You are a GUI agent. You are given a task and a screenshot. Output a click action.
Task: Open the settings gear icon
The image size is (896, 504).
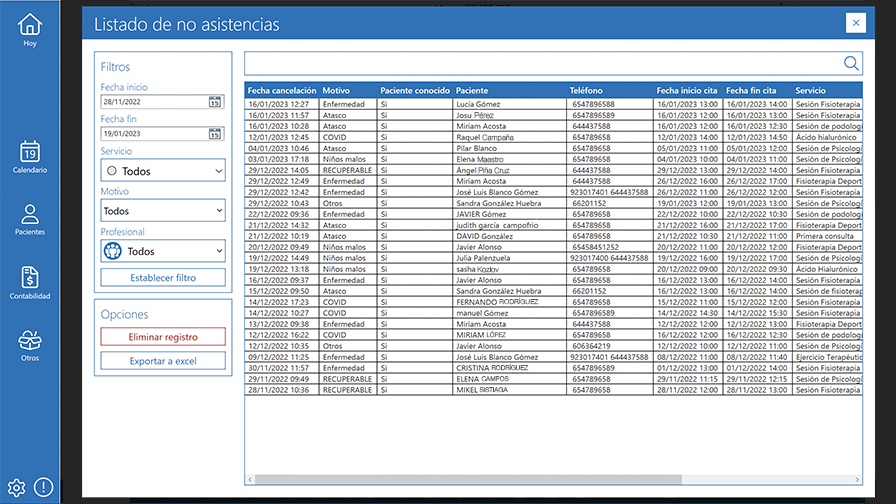(x=16, y=488)
